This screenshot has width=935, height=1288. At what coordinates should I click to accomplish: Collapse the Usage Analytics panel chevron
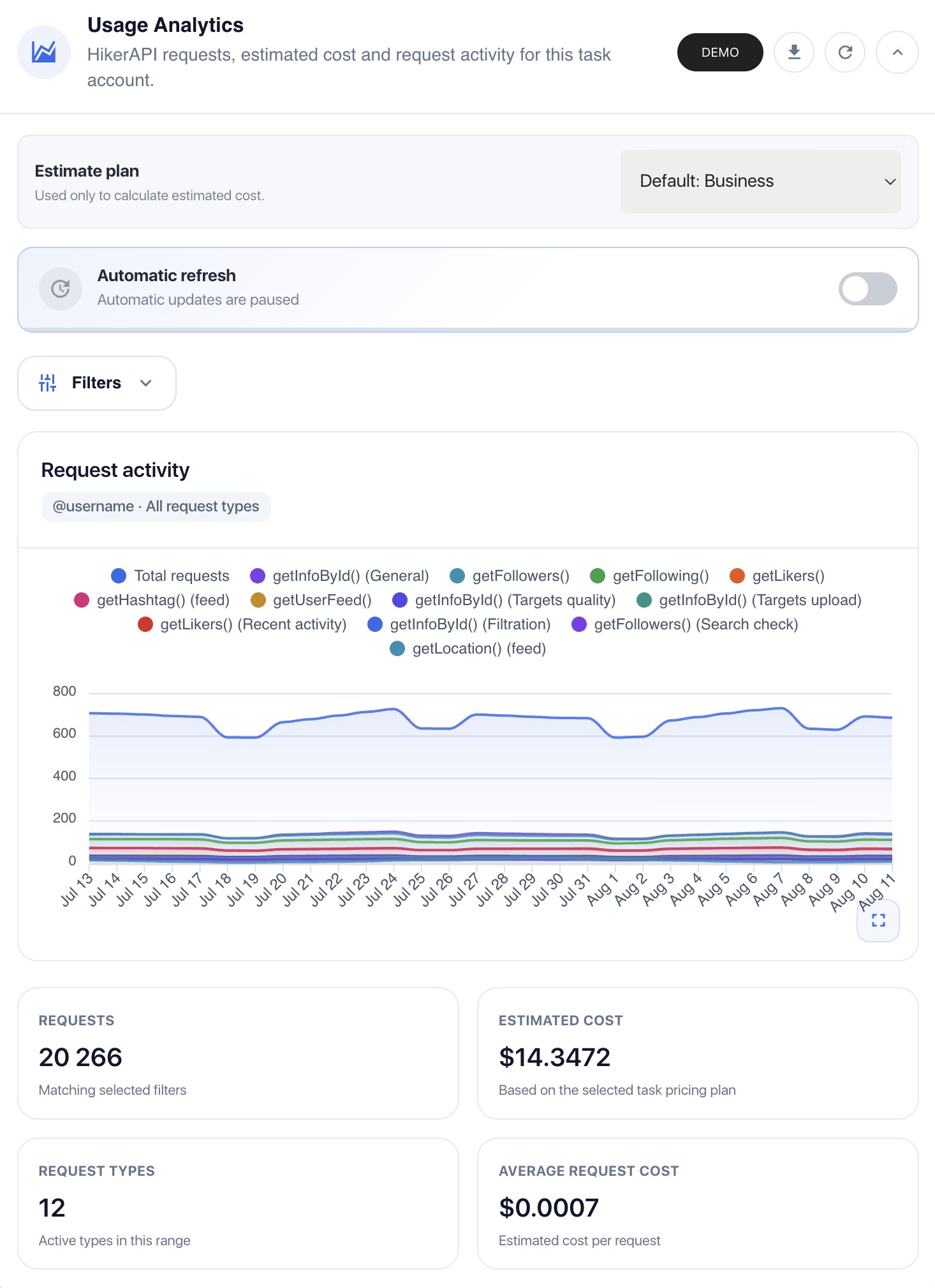897,52
